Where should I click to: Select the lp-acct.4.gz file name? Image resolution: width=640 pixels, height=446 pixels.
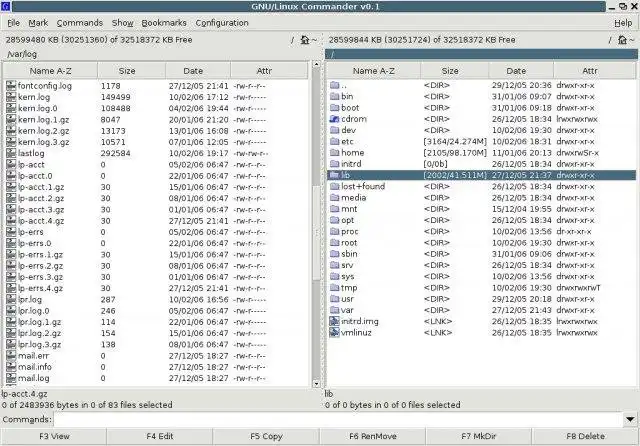coord(41,221)
